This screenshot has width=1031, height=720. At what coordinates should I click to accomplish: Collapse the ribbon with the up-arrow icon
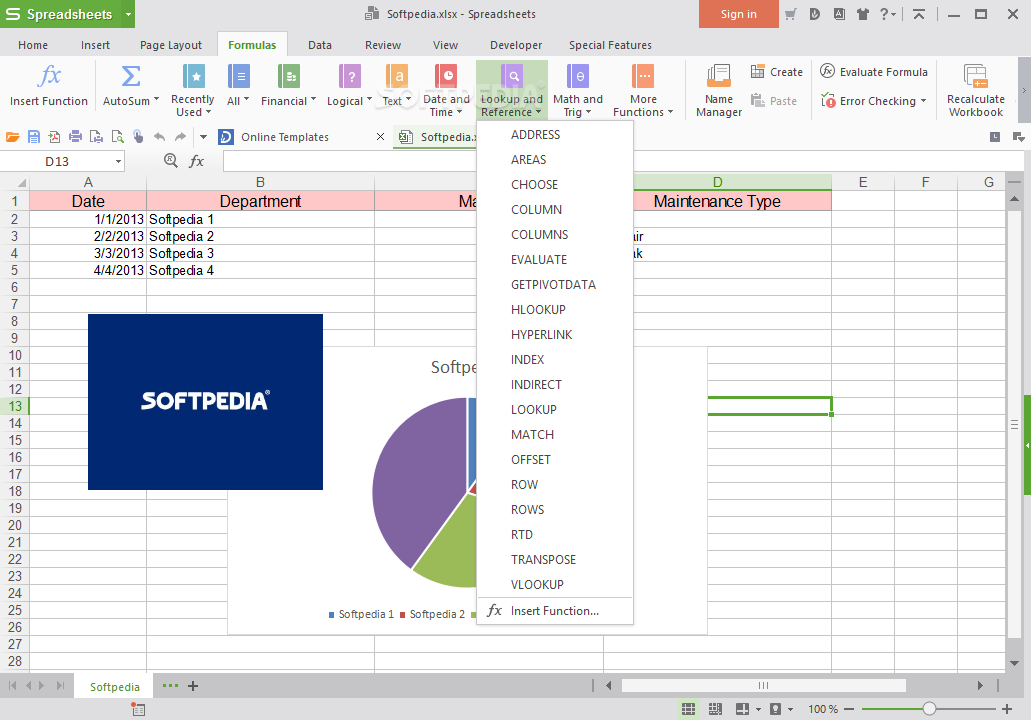(x=919, y=14)
